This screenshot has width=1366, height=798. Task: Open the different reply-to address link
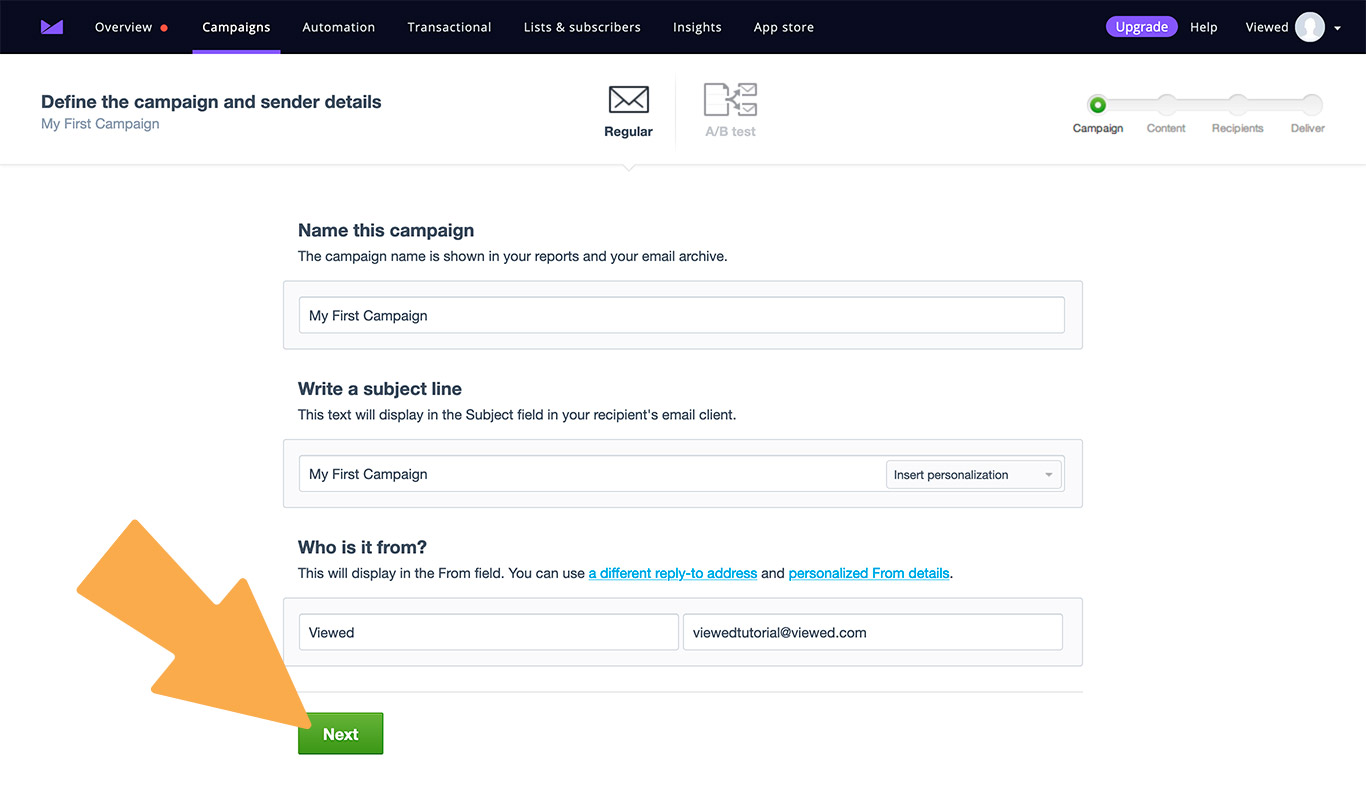tap(673, 573)
